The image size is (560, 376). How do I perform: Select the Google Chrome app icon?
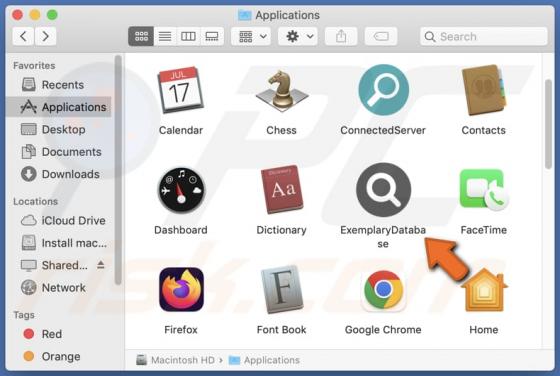[x=383, y=290]
